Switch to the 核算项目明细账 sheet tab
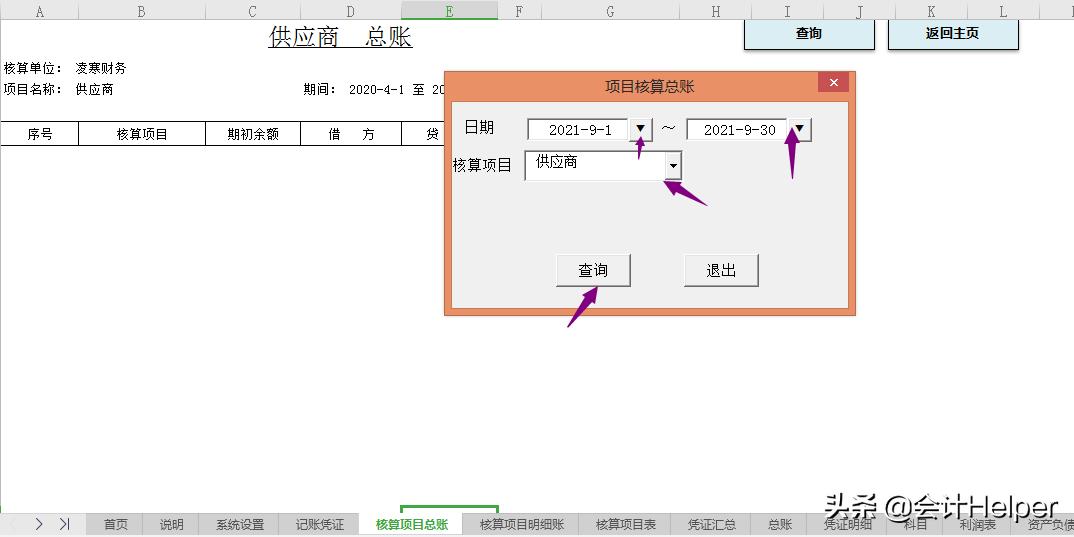The image size is (1074, 537). coord(522,525)
